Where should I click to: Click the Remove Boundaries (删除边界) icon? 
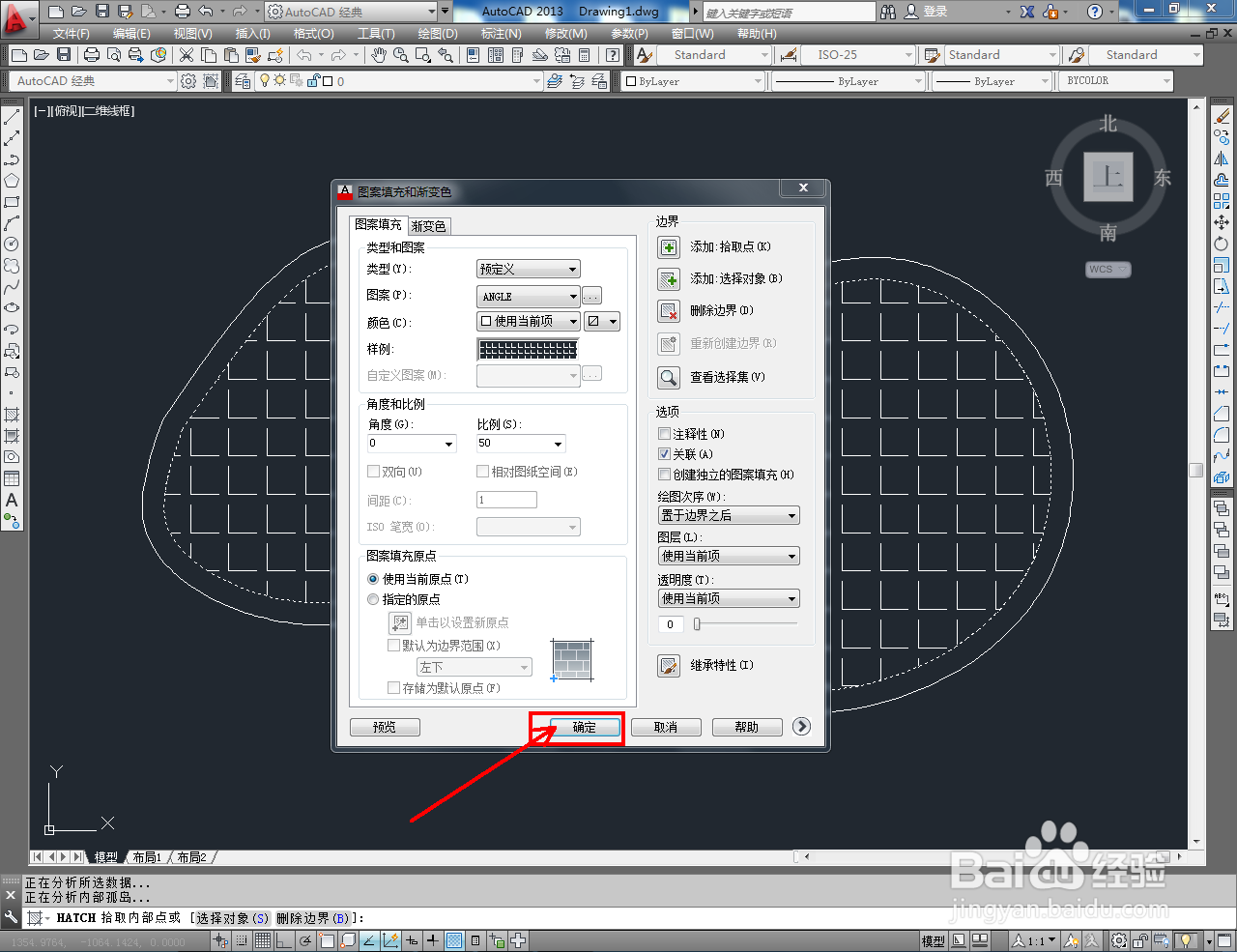[x=669, y=311]
